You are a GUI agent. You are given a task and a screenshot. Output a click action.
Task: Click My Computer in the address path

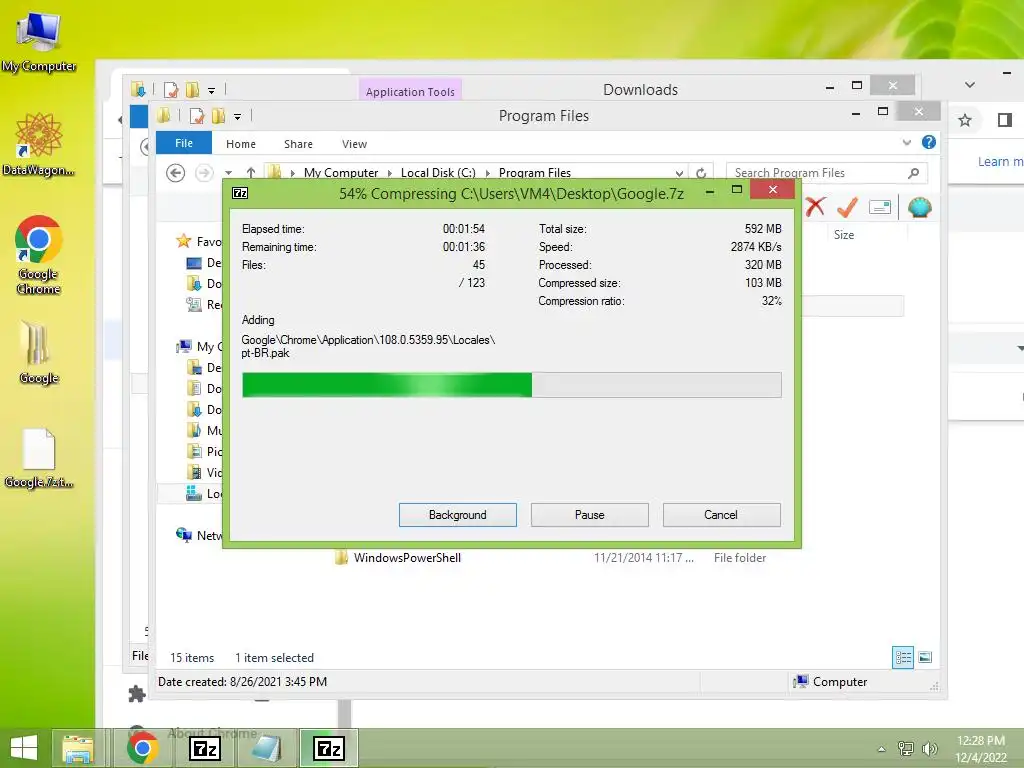(x=341, y=172)
